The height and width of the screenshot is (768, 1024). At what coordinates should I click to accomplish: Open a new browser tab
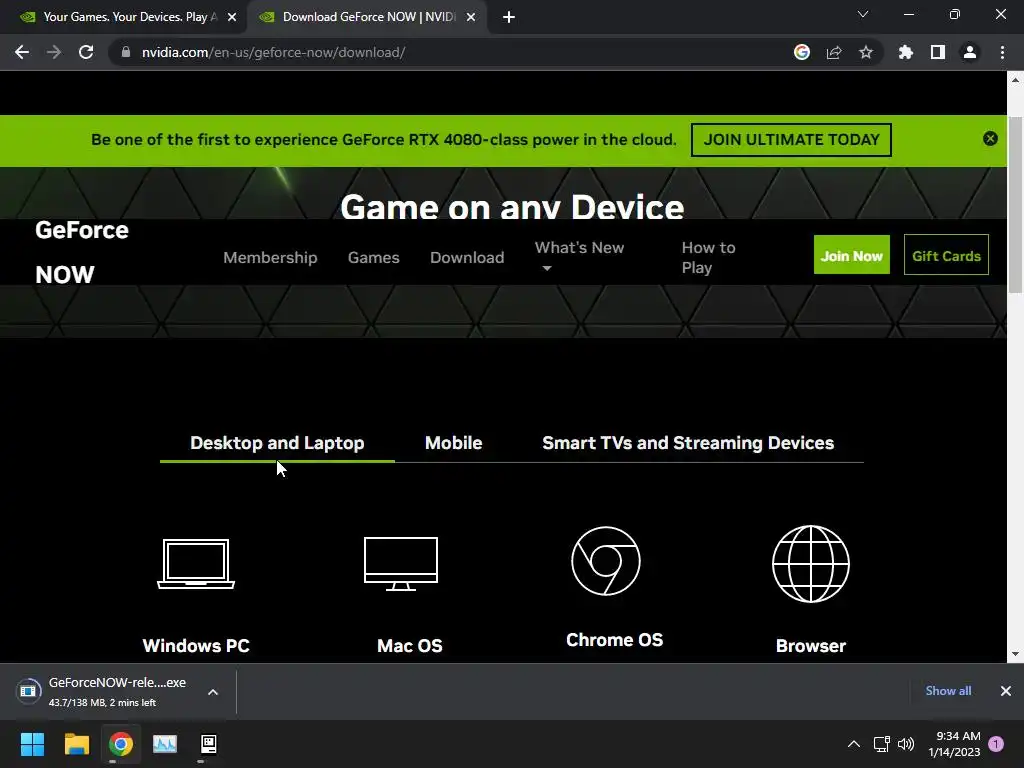click(x=509, y=17)
